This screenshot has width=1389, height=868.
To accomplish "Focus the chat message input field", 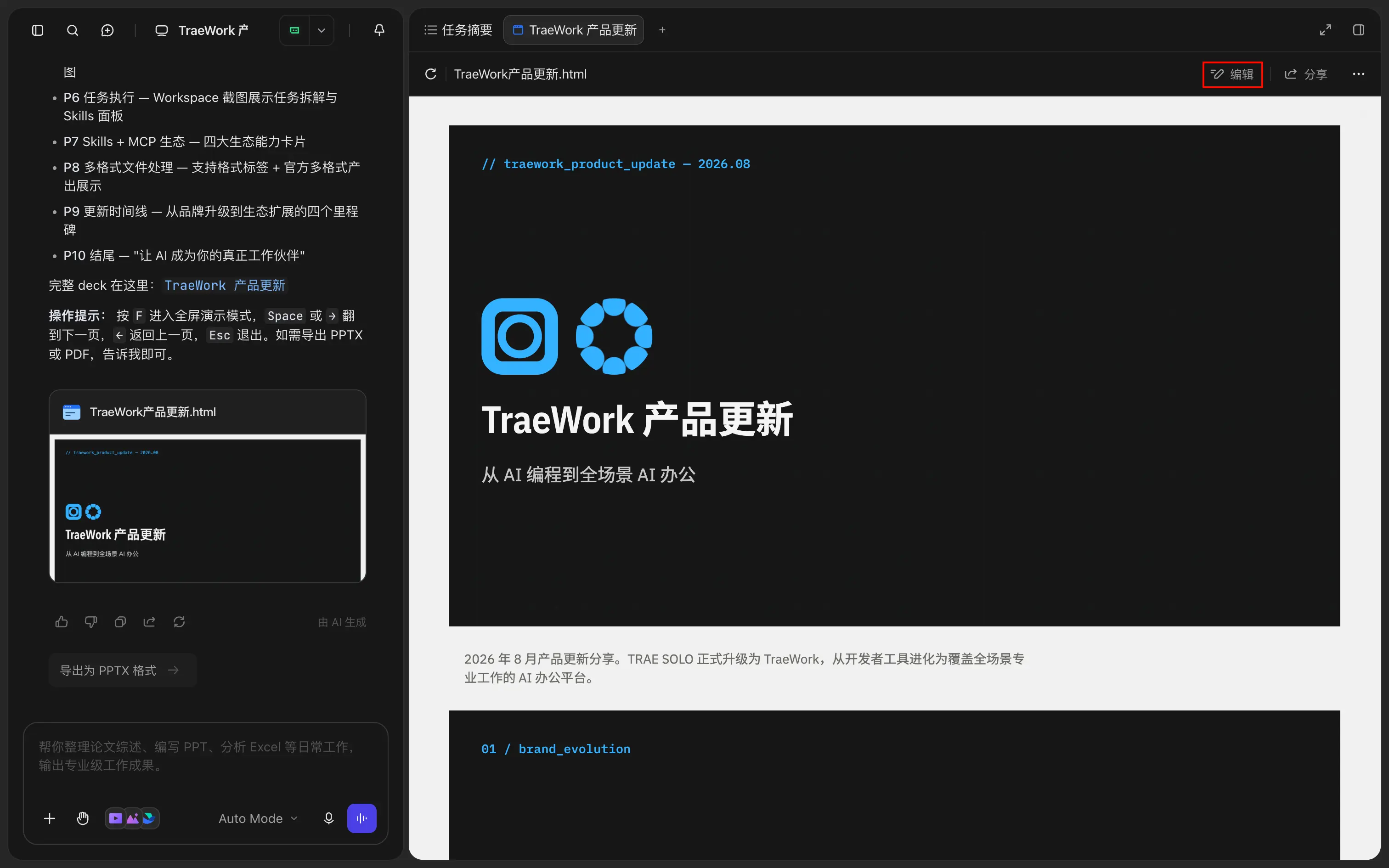I will [205, 757].
